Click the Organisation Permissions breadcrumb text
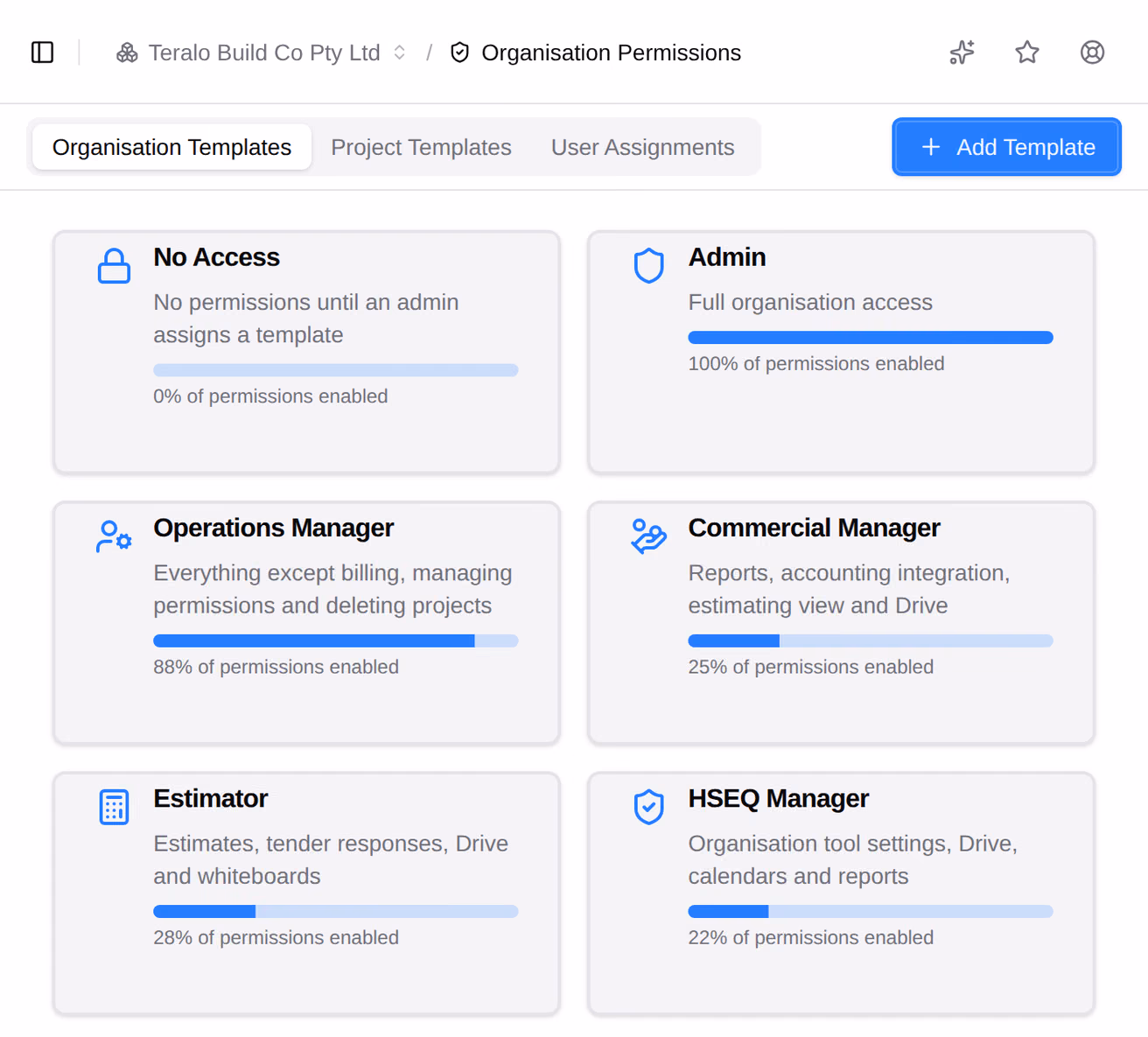1148x1037 pixels. pyautogui.click(x=611, y=53)
